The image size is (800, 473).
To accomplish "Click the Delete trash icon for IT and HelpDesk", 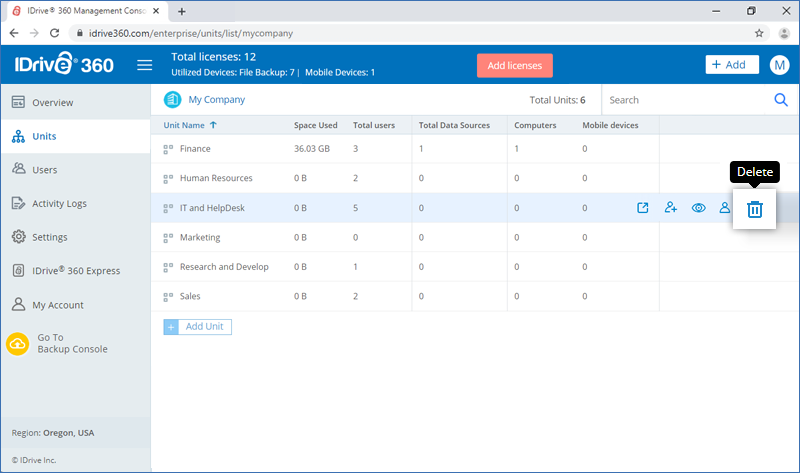I will tap(755, 209).
